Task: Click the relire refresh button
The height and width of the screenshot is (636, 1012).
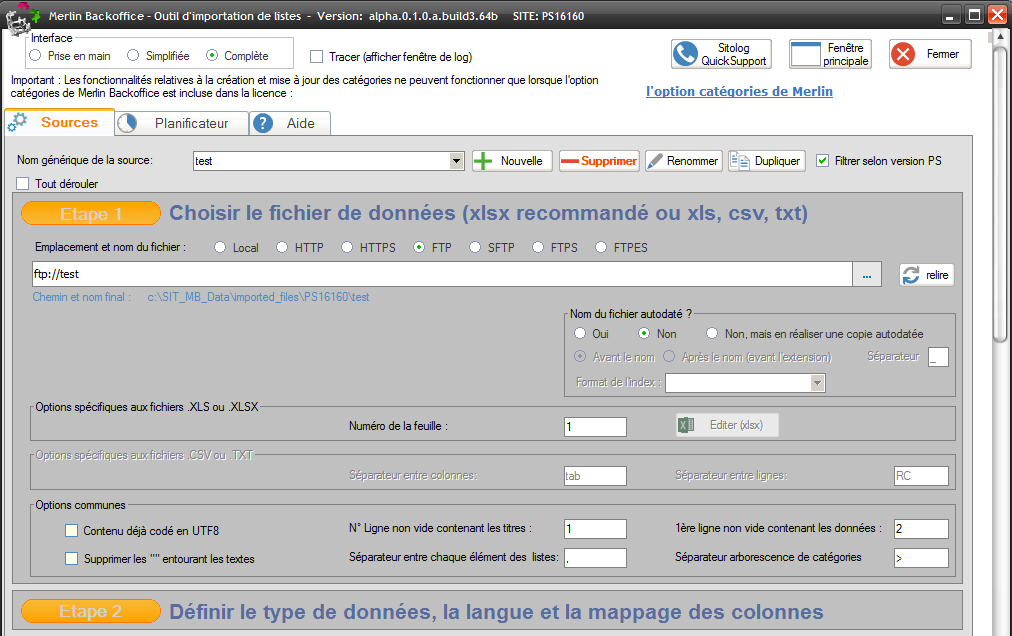Action: click(x=926, y=275)
